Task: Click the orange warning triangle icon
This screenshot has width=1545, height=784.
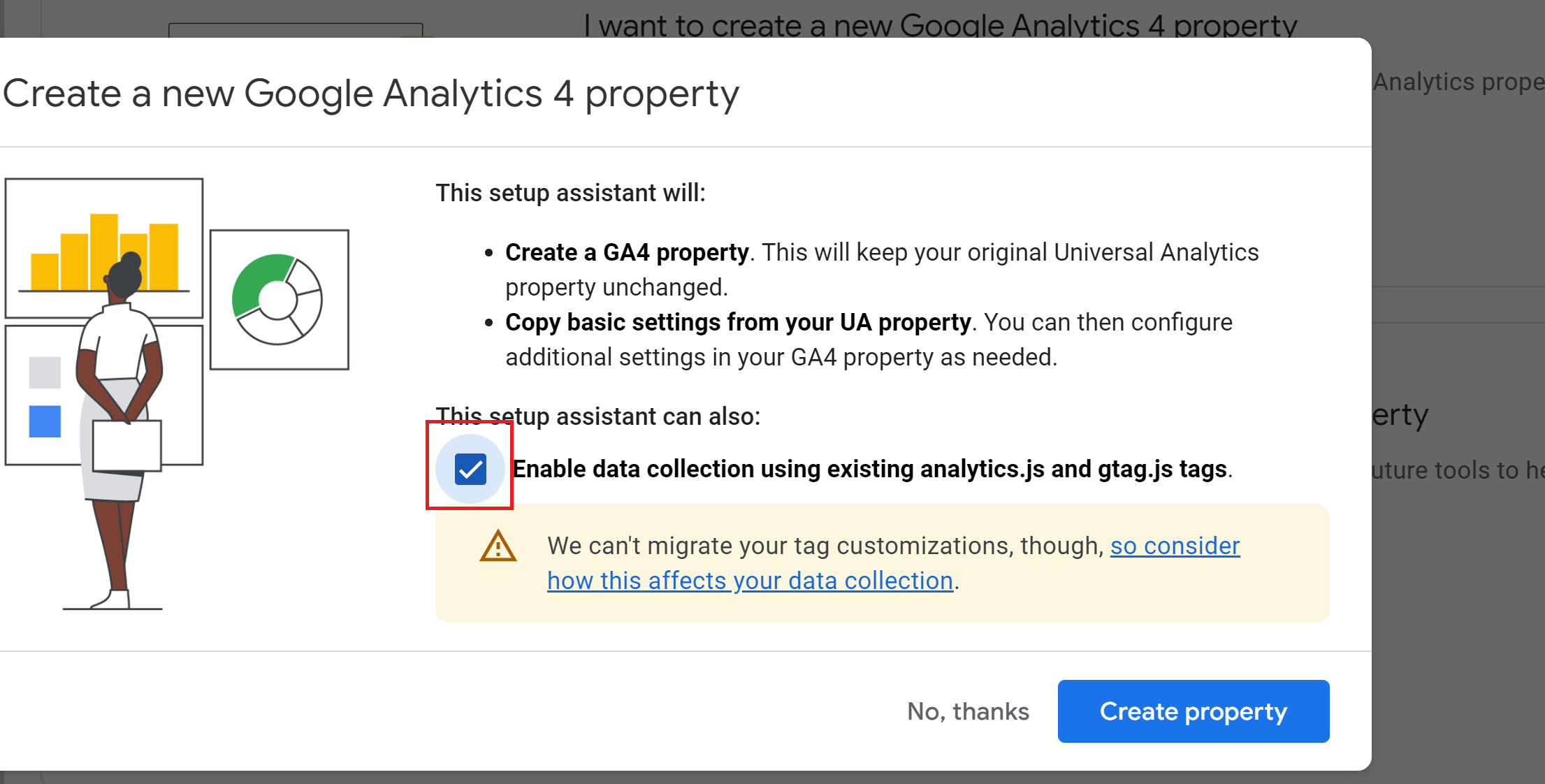Action: click(x=498, y=546)
